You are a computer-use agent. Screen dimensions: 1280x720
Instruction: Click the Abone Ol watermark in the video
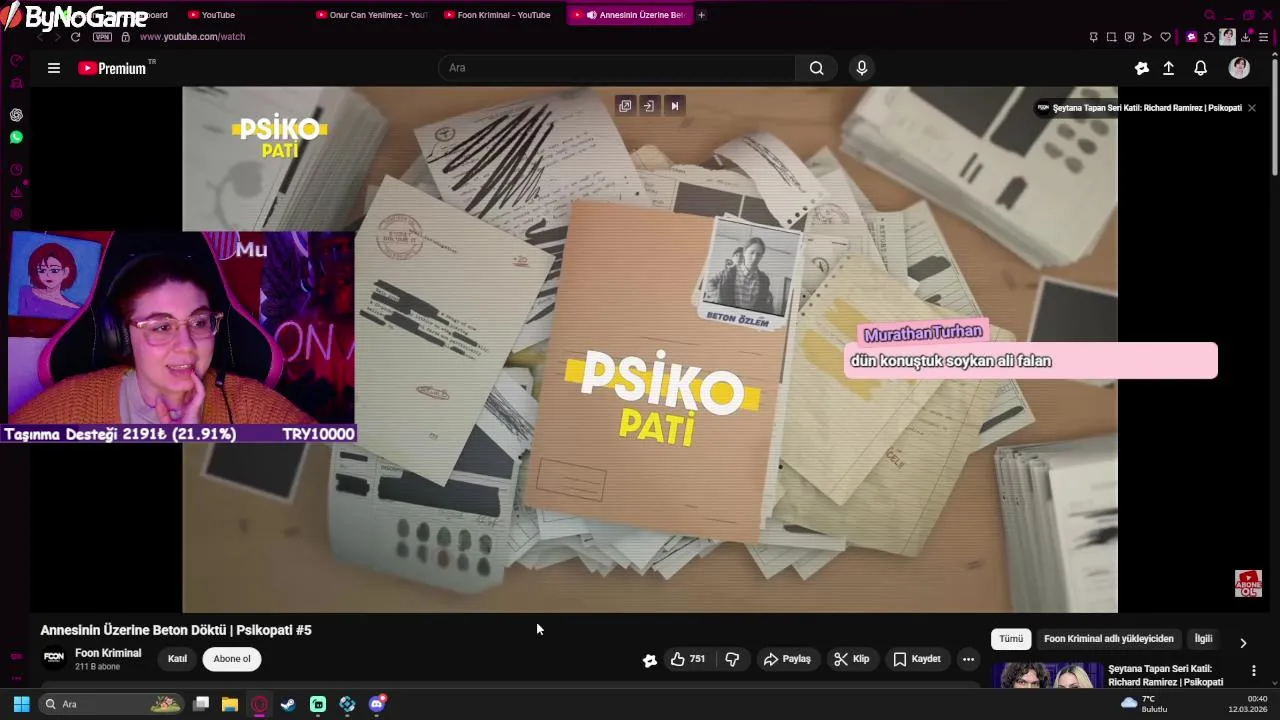tap(1248, 584)
